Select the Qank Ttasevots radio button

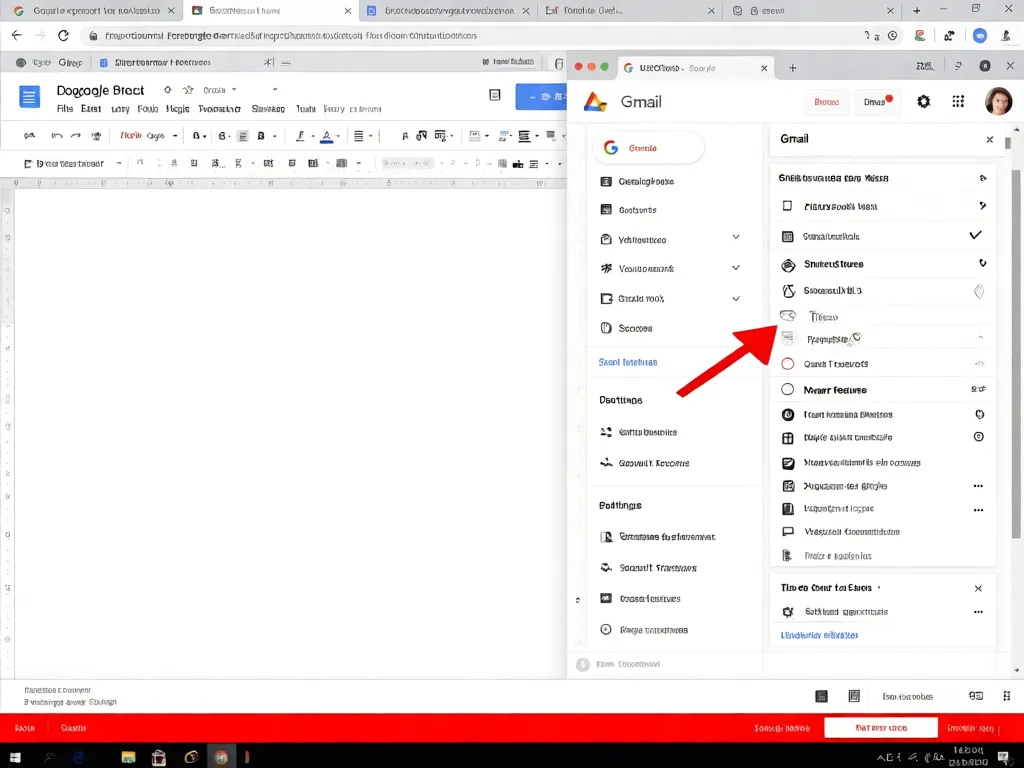pos(788,364)
